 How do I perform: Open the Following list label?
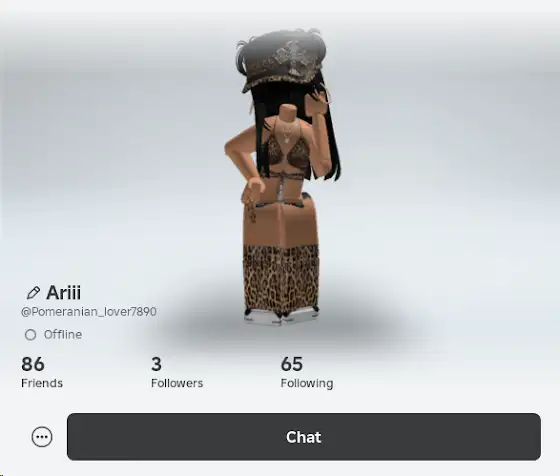[307, 384]
